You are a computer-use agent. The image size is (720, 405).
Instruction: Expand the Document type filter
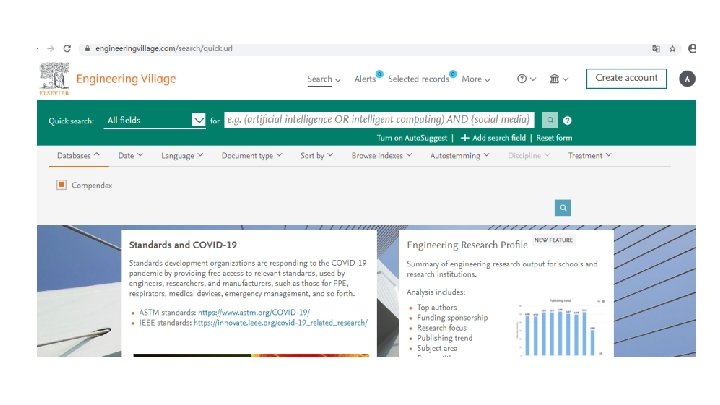(x=252, y=156)
